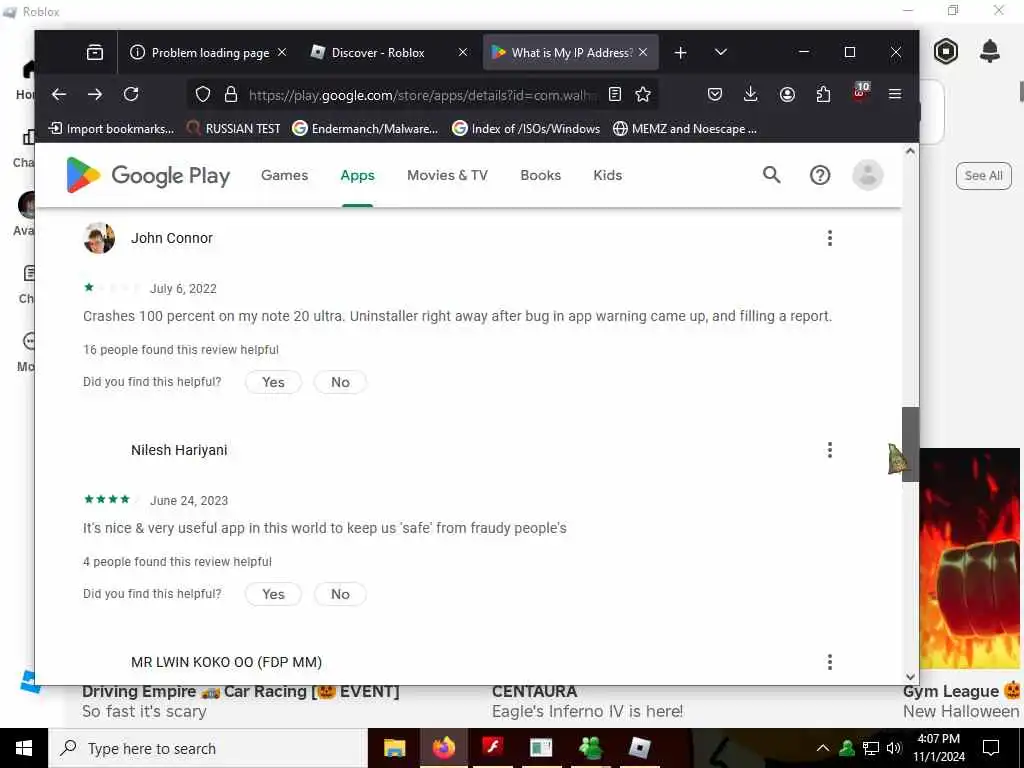The width and height of the screenshot is (1024, 768).
Task: Click the address bar URL field
Action: (423, 95)
